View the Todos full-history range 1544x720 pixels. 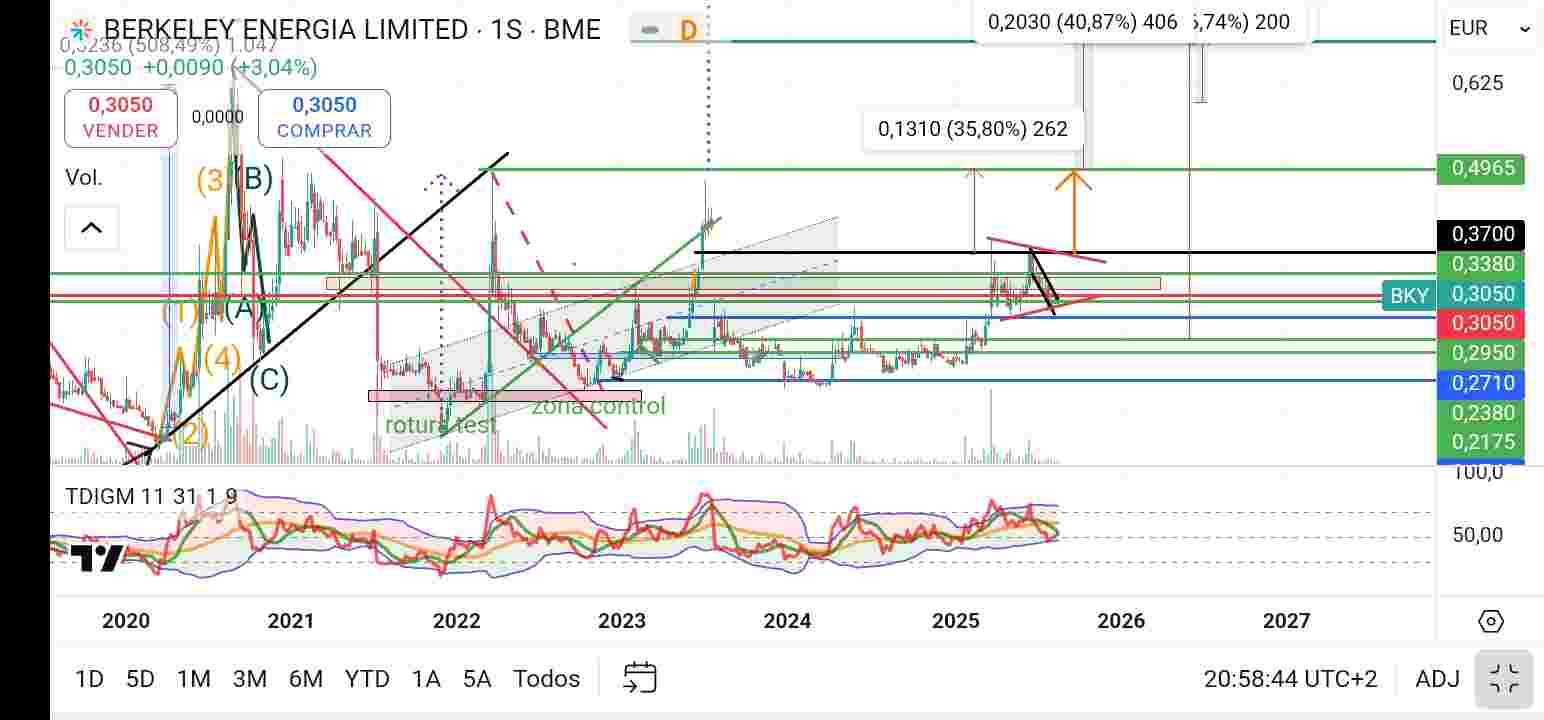tap(547, 679)
